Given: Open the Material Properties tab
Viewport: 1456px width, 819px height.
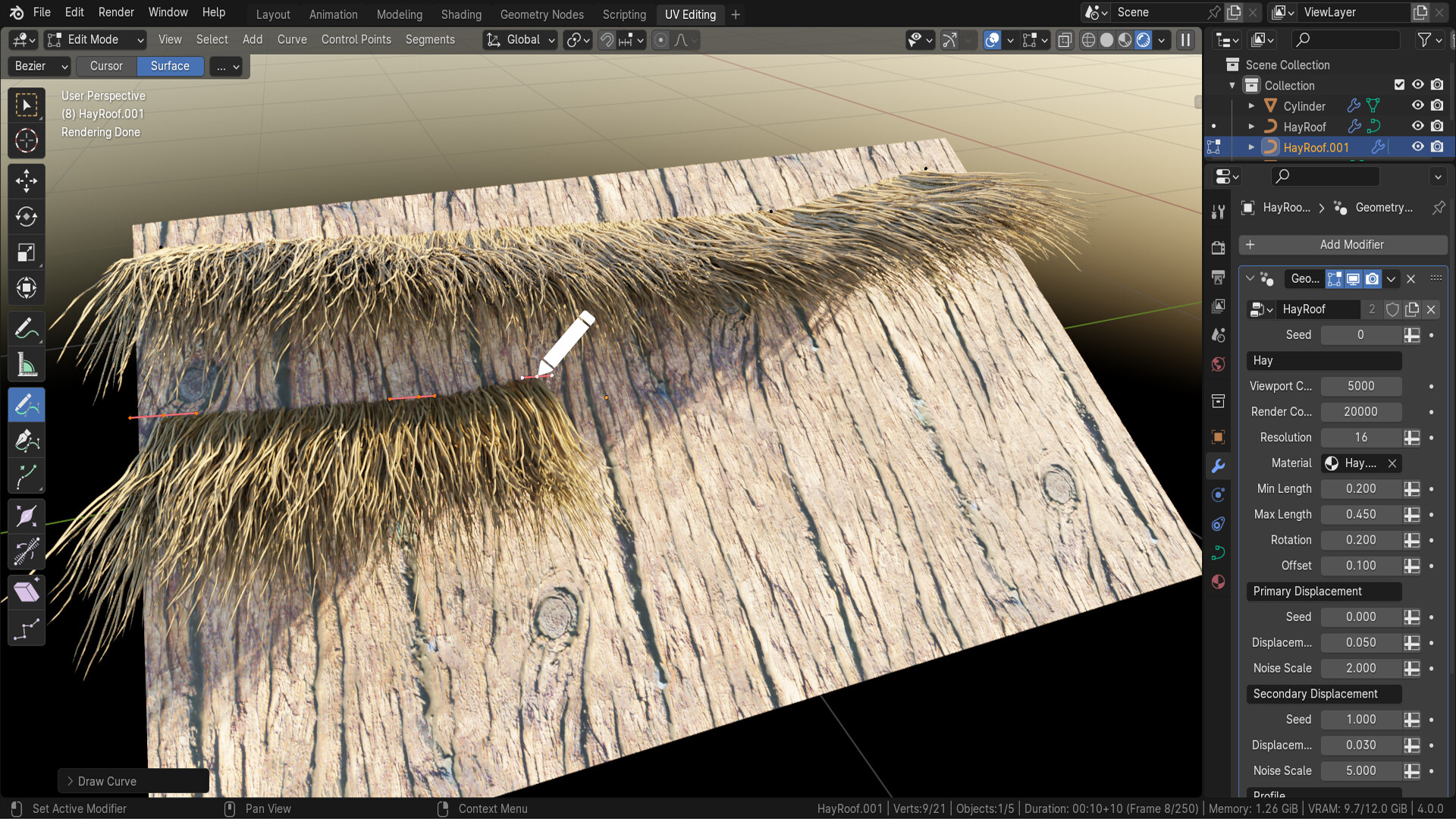Looking at the screenshot, I should (x=1219, y=582).
